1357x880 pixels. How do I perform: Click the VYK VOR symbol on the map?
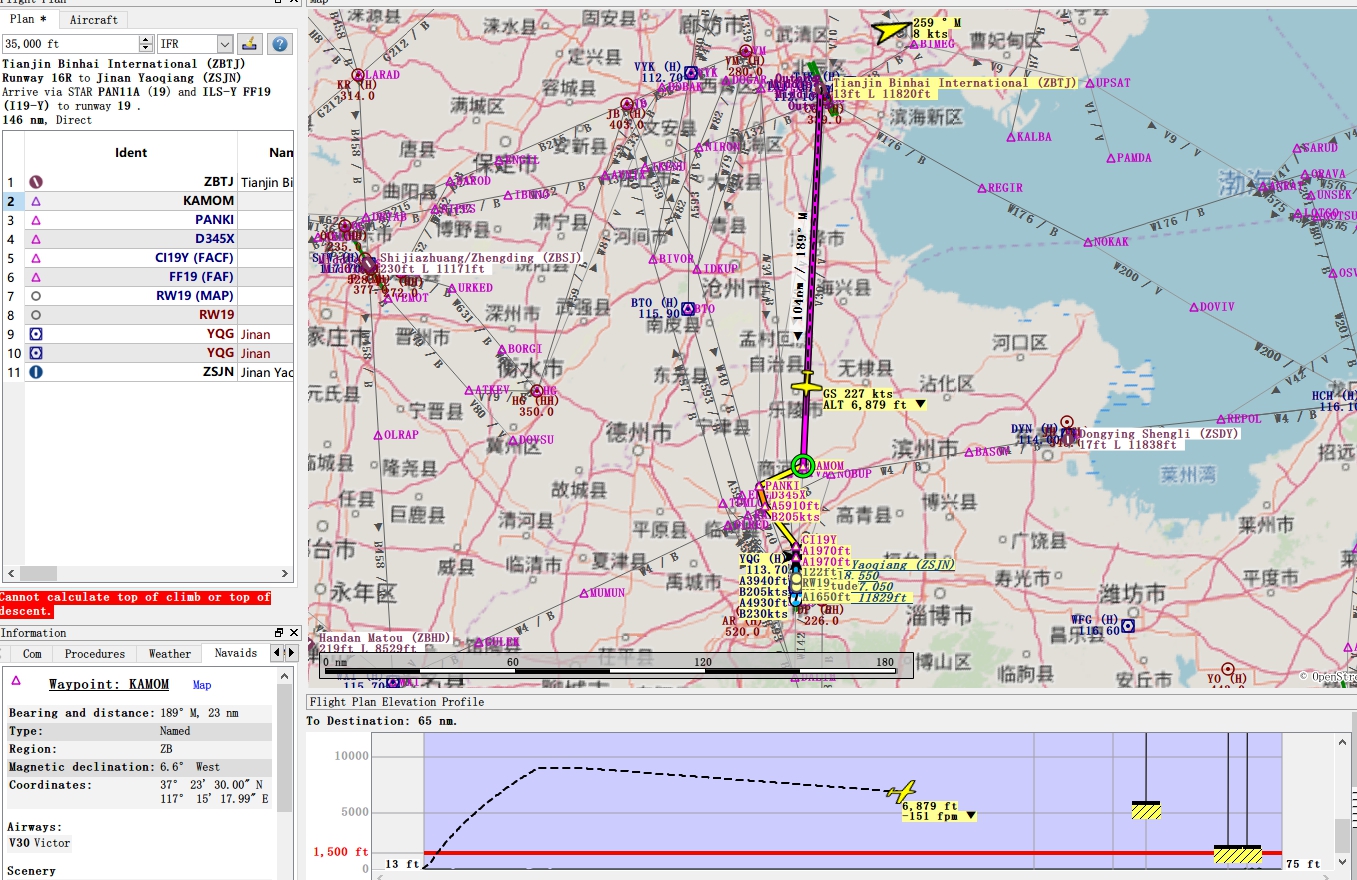(x=691, y=72)
